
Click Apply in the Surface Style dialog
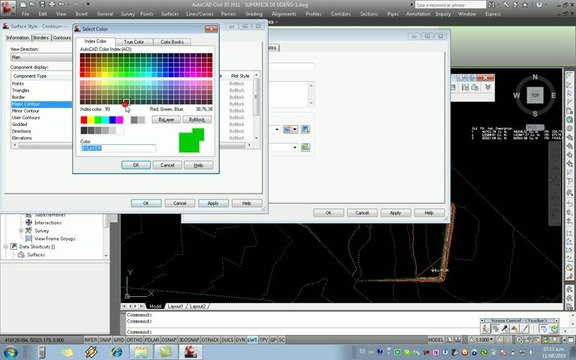pyautogui.click(x=213, y=203)
